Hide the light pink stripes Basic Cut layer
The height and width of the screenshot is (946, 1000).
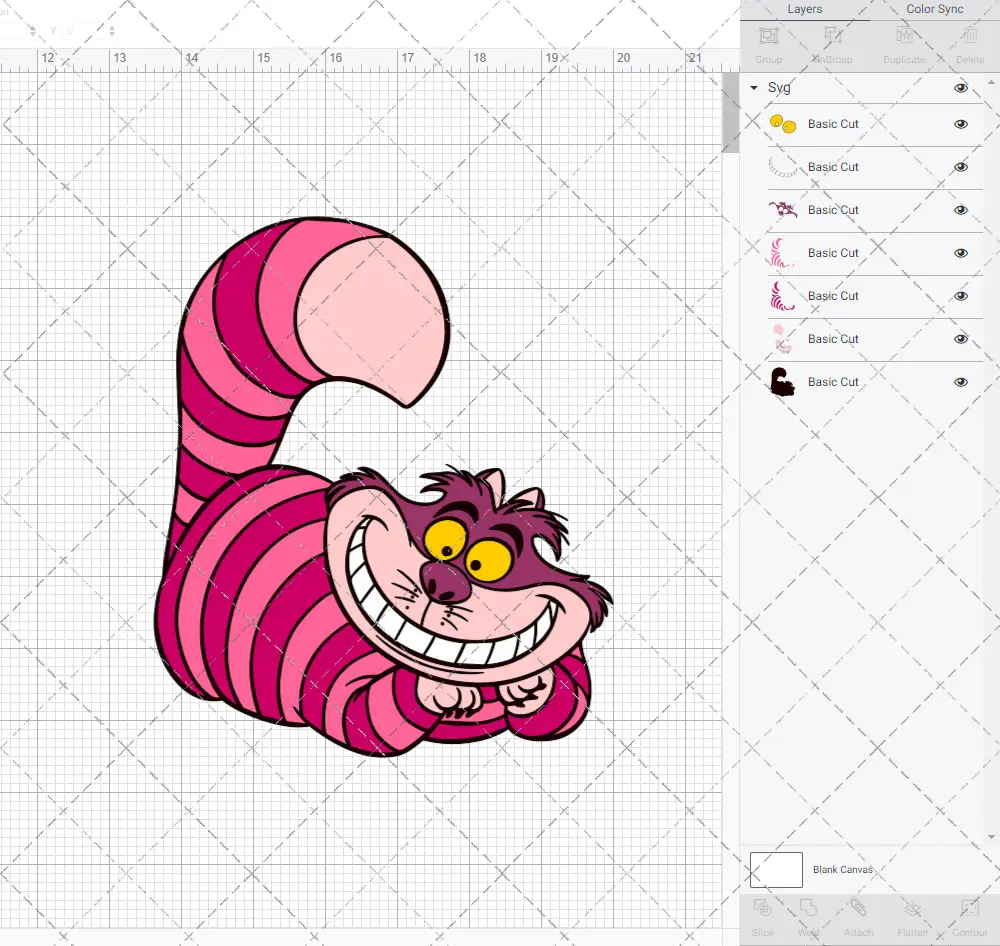coord(960,253)
